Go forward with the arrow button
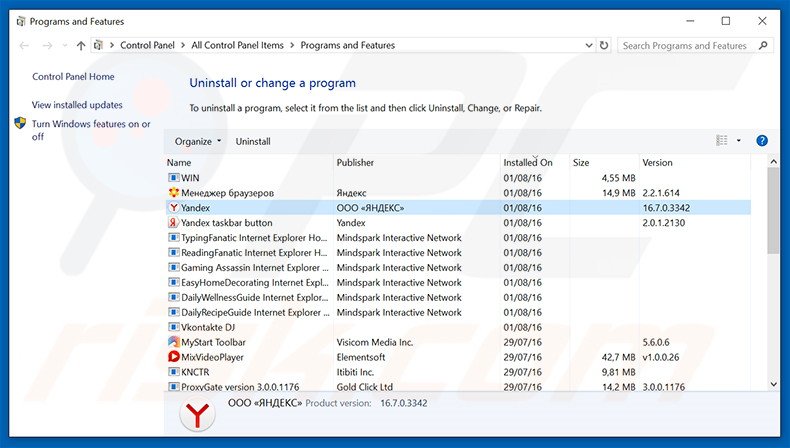 coord(47,45)
